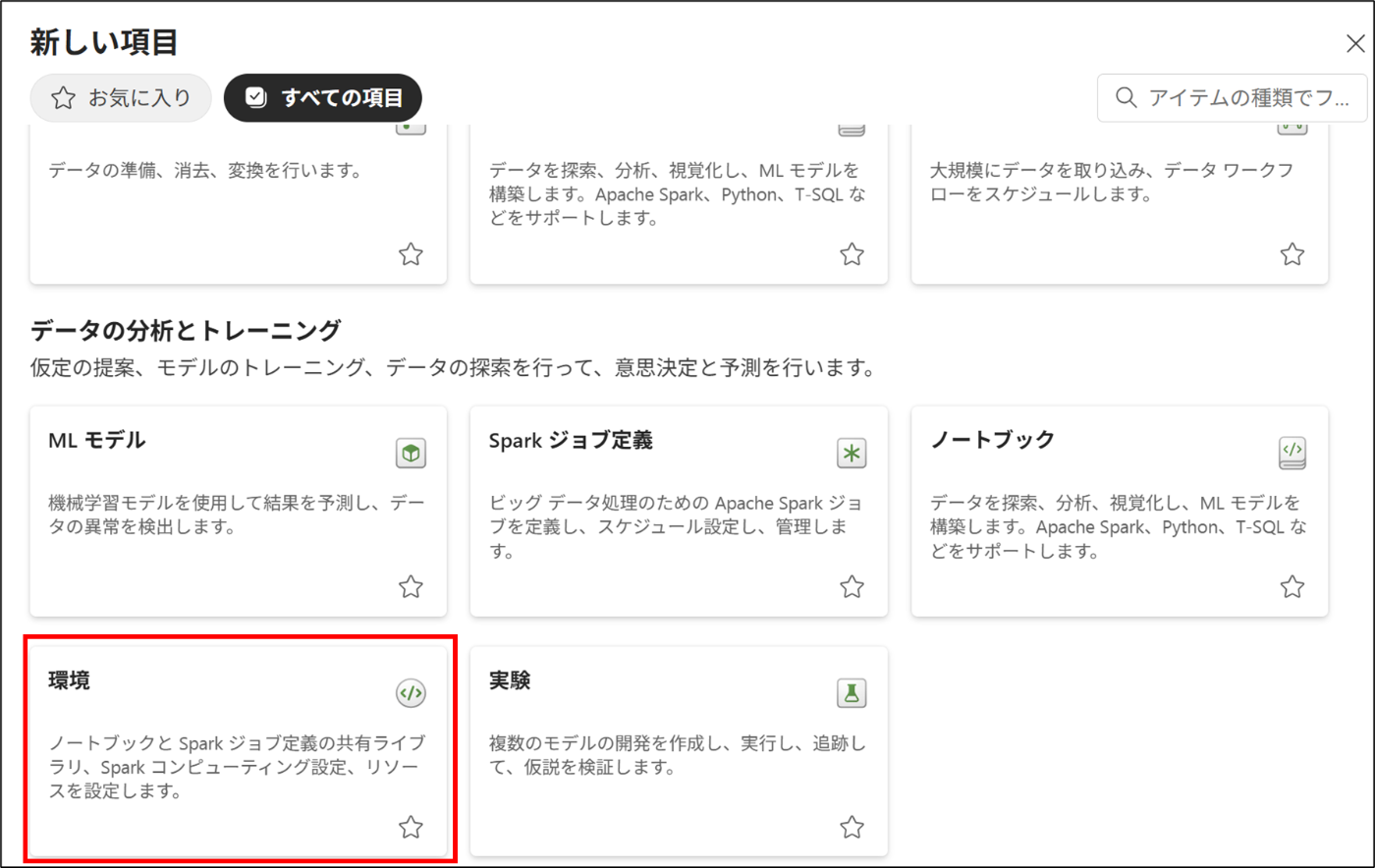Viewport: 1375px width, 868px height.
Task: Favorite the Spark ジョブ定義 card star
Action: [x=852, y=587]
